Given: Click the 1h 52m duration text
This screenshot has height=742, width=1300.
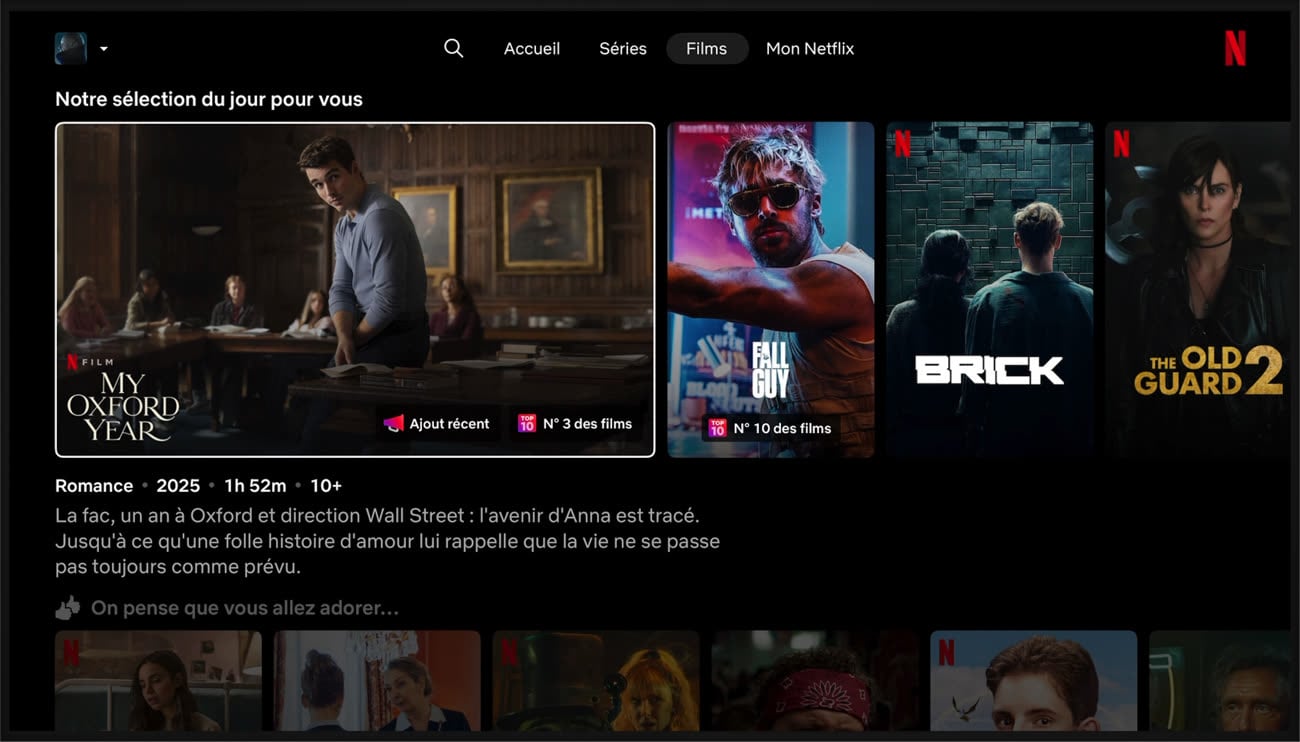Looking at the screenshot, I should 255,485.
